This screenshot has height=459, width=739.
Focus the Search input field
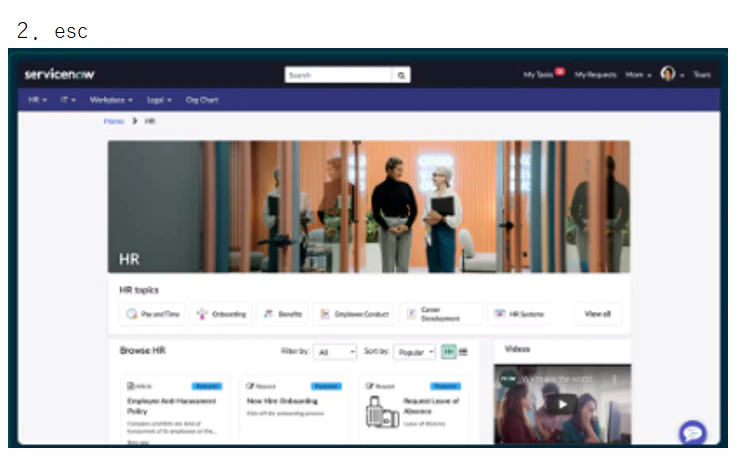click(x=338, y=75)
